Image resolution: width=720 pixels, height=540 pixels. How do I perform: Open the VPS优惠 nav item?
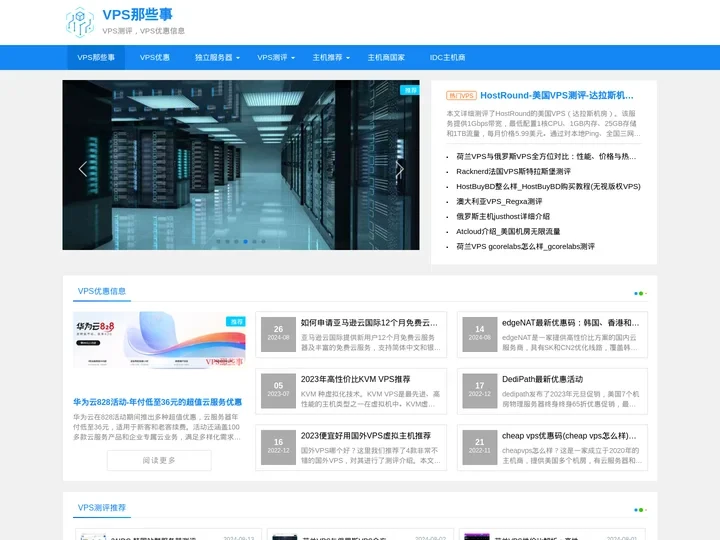pos(155,58)
